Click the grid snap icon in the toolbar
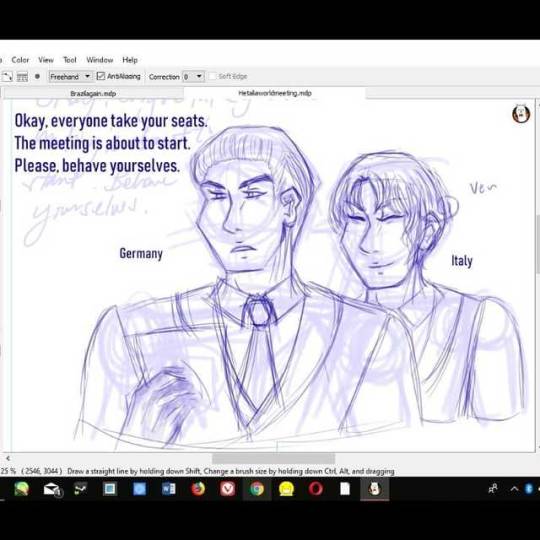The width and height of the screenshot is (540, 540). coord(22,76)
